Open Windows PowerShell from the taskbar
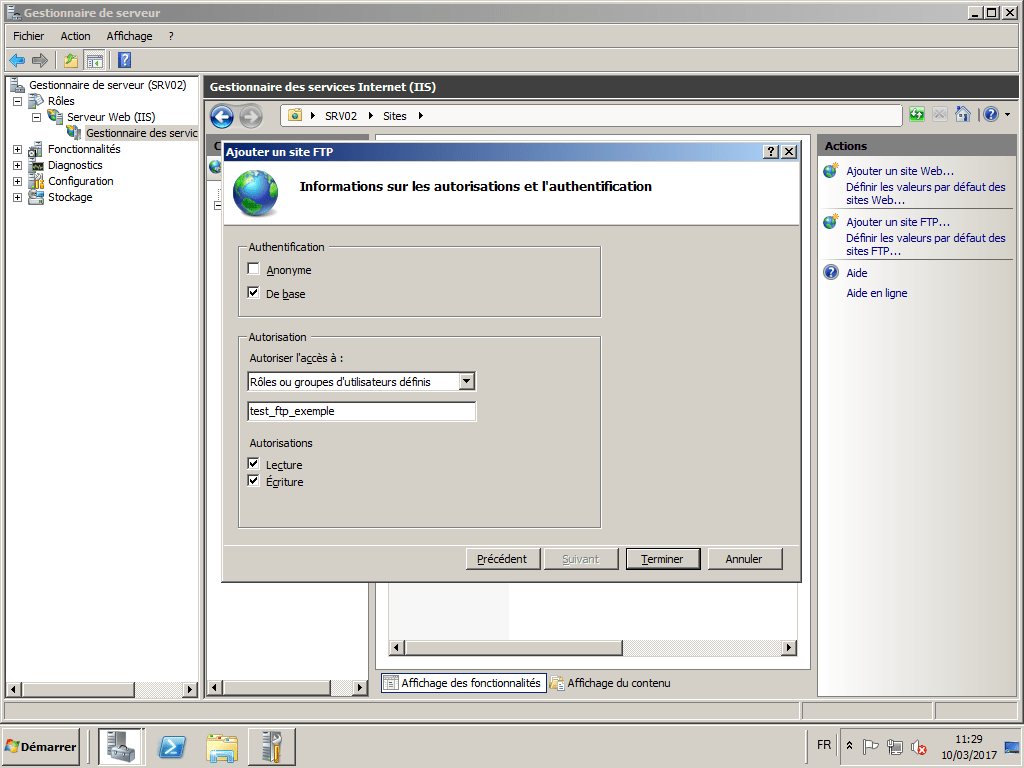Viewport: 1024px width, 768px height. (x=170, y=746)
